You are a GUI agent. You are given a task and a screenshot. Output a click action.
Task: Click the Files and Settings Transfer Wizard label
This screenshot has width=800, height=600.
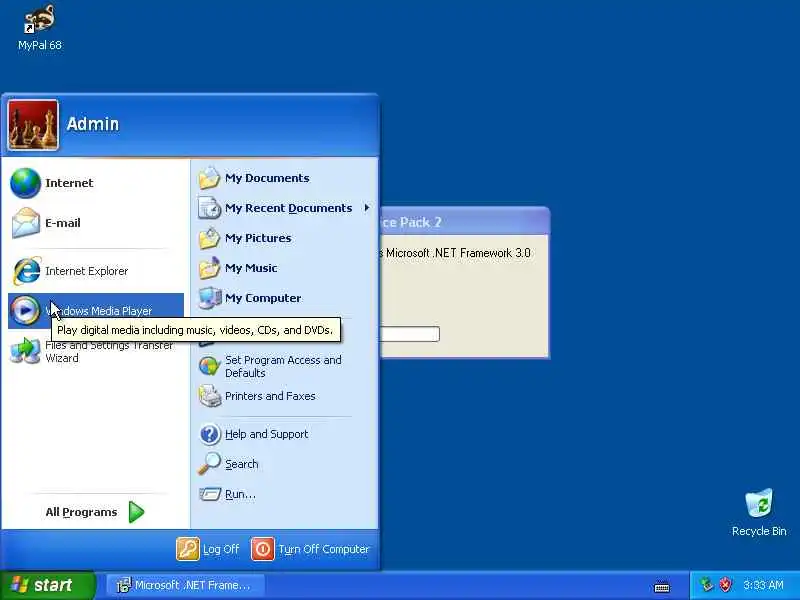coord(109,352)
